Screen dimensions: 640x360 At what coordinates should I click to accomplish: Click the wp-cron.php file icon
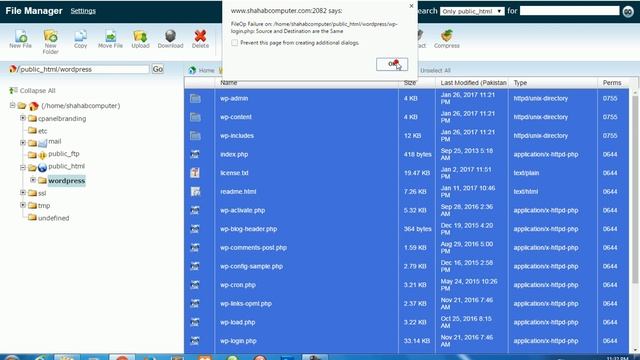[195, 285]
